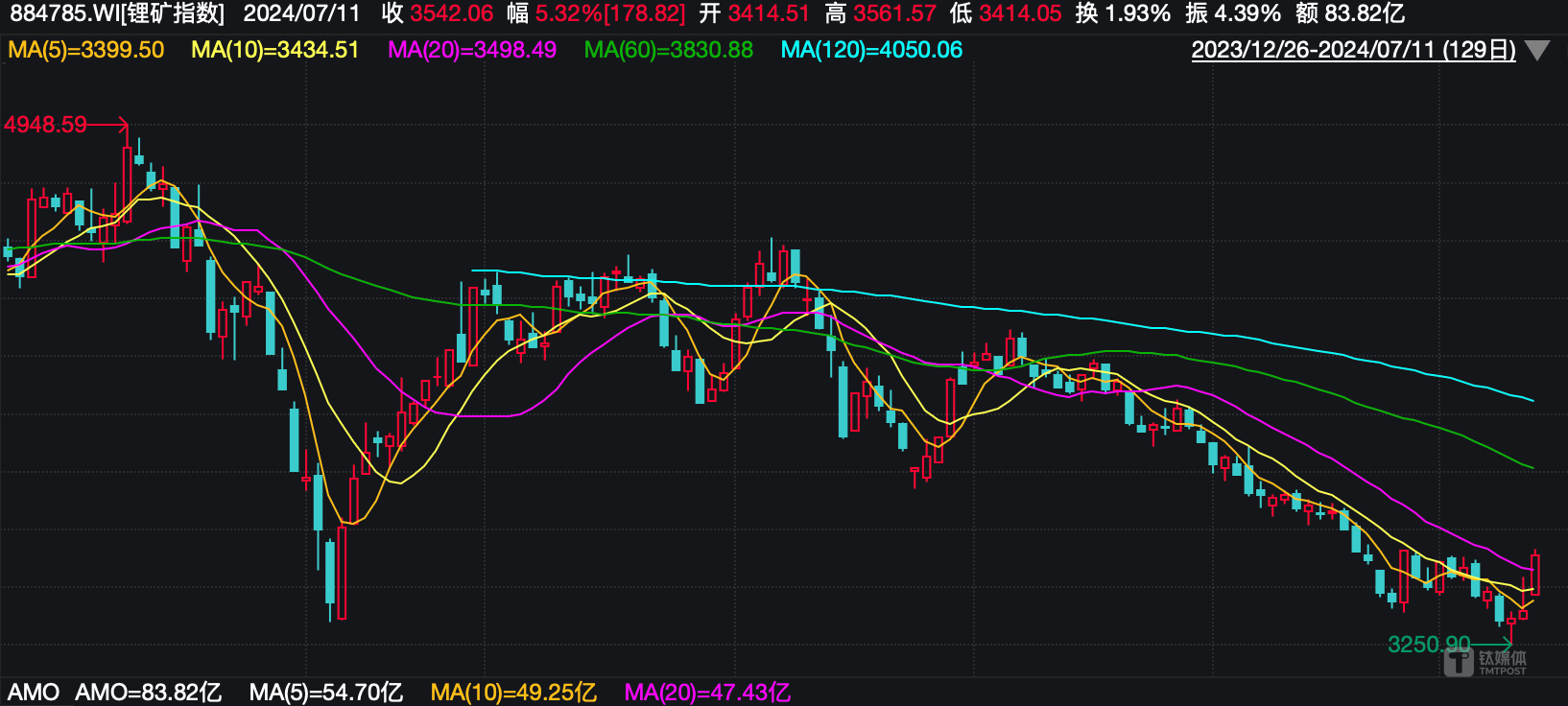Select the volume MA(20)=47.43亿 label
The image size is (1568, 706).
[707, 692]
